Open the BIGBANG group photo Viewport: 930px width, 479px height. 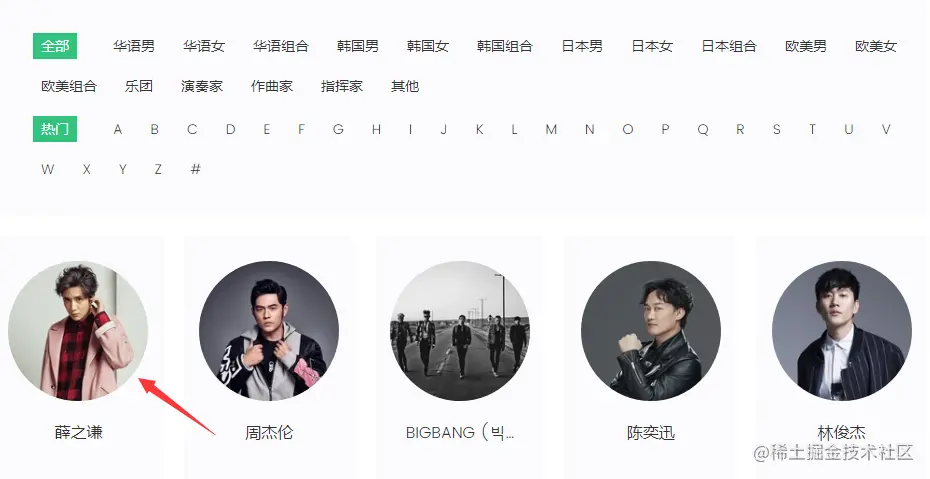point(460,331)
